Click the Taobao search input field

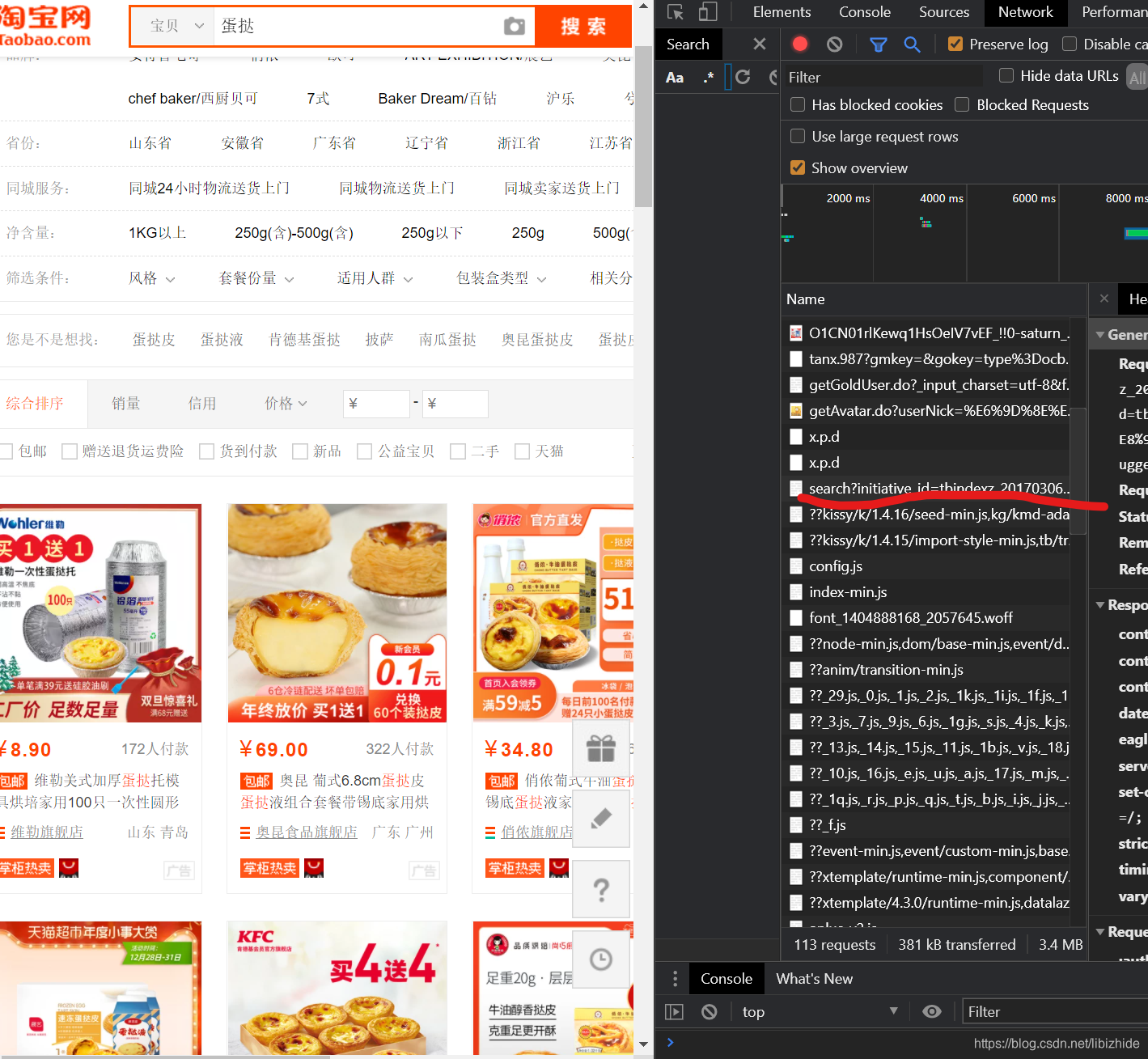click(x=356, y=27)
